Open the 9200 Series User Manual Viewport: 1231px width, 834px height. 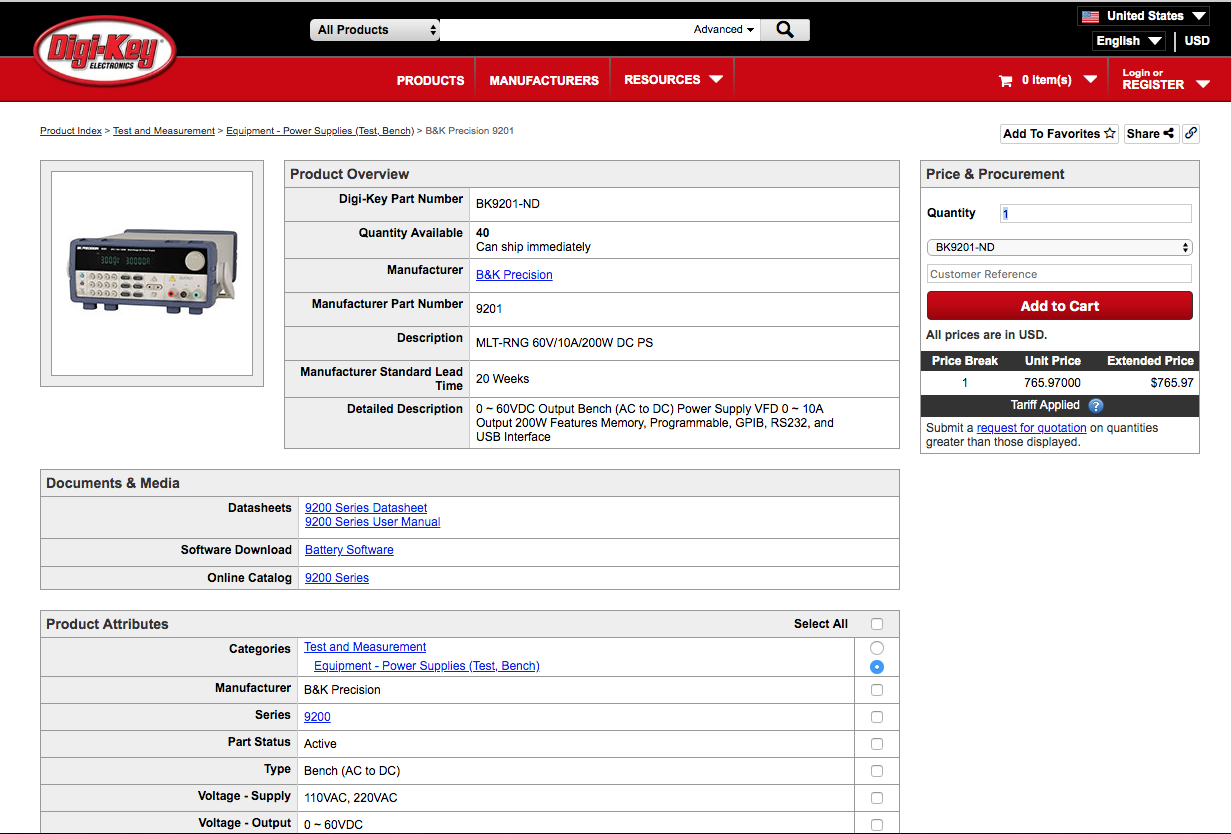372,522
